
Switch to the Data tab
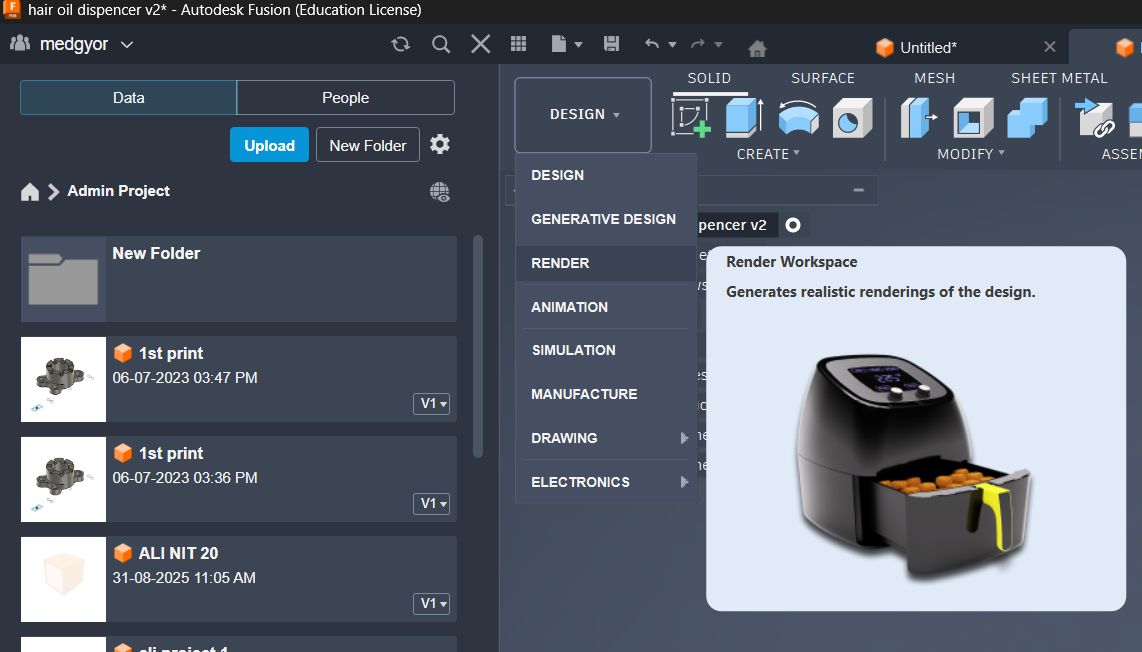[x=128, y=98]
